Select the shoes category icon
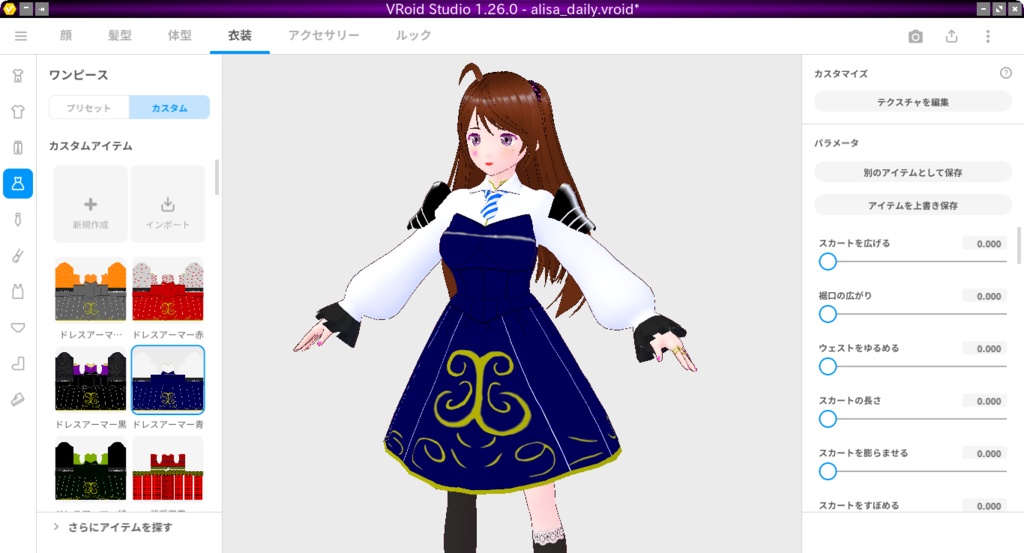This screenshot has width=1024, height=553. point(18,399)
